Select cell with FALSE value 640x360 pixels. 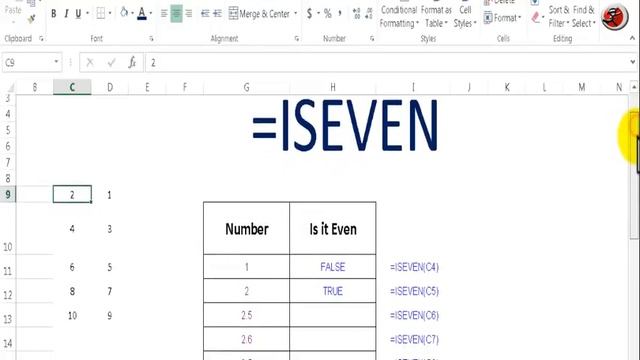333,267
